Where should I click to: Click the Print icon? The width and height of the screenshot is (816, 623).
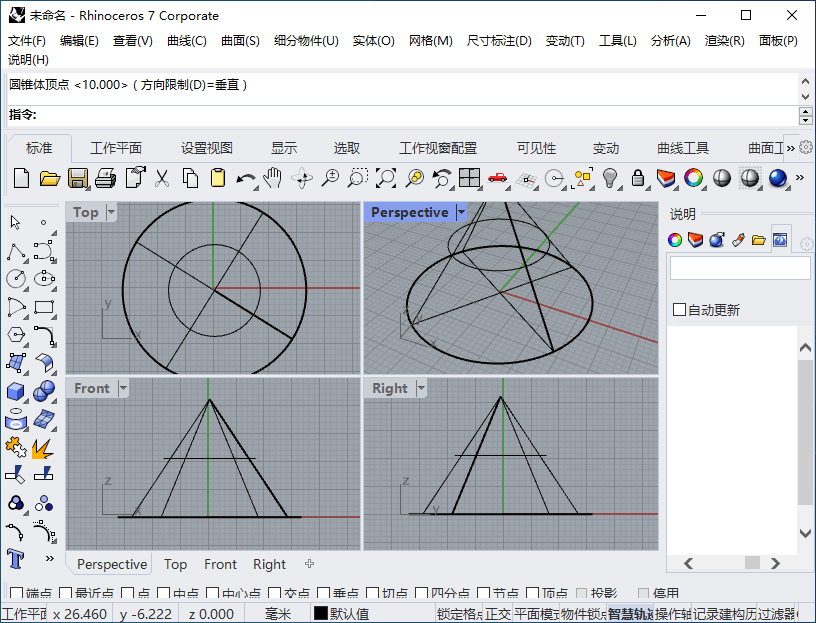(x=106, y=178)
